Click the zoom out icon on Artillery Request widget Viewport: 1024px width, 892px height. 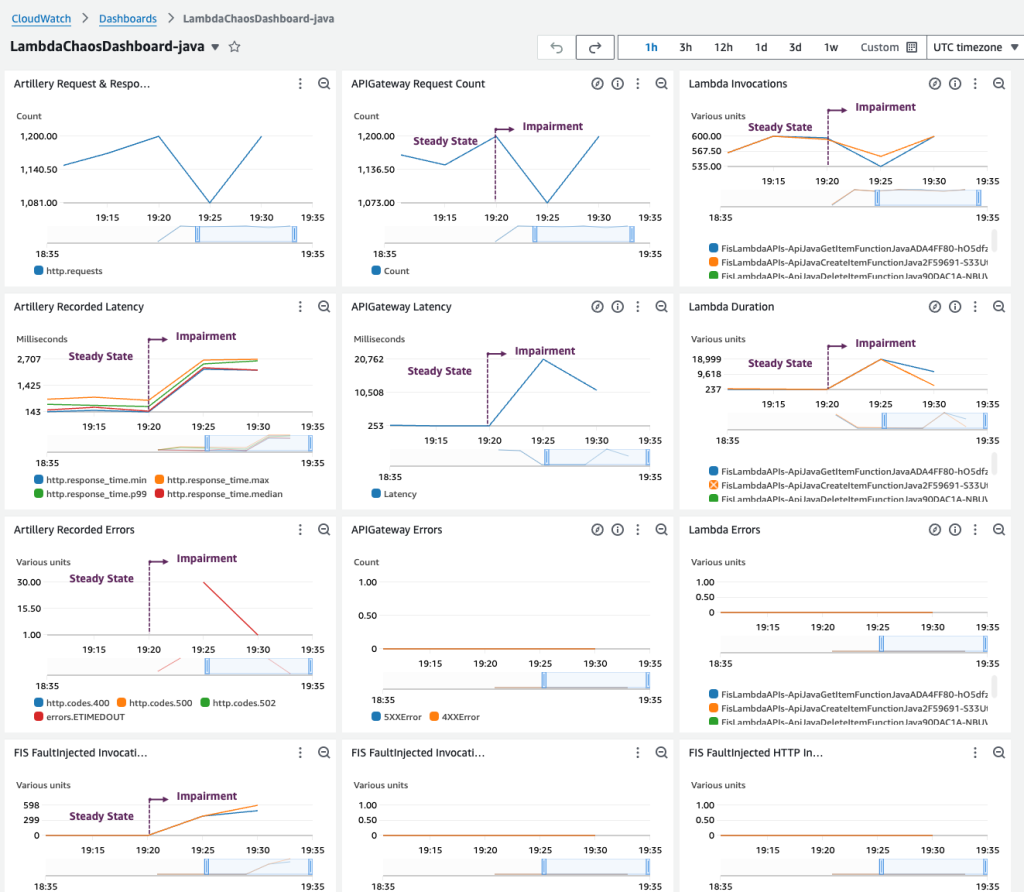click(x=324, y=84)
